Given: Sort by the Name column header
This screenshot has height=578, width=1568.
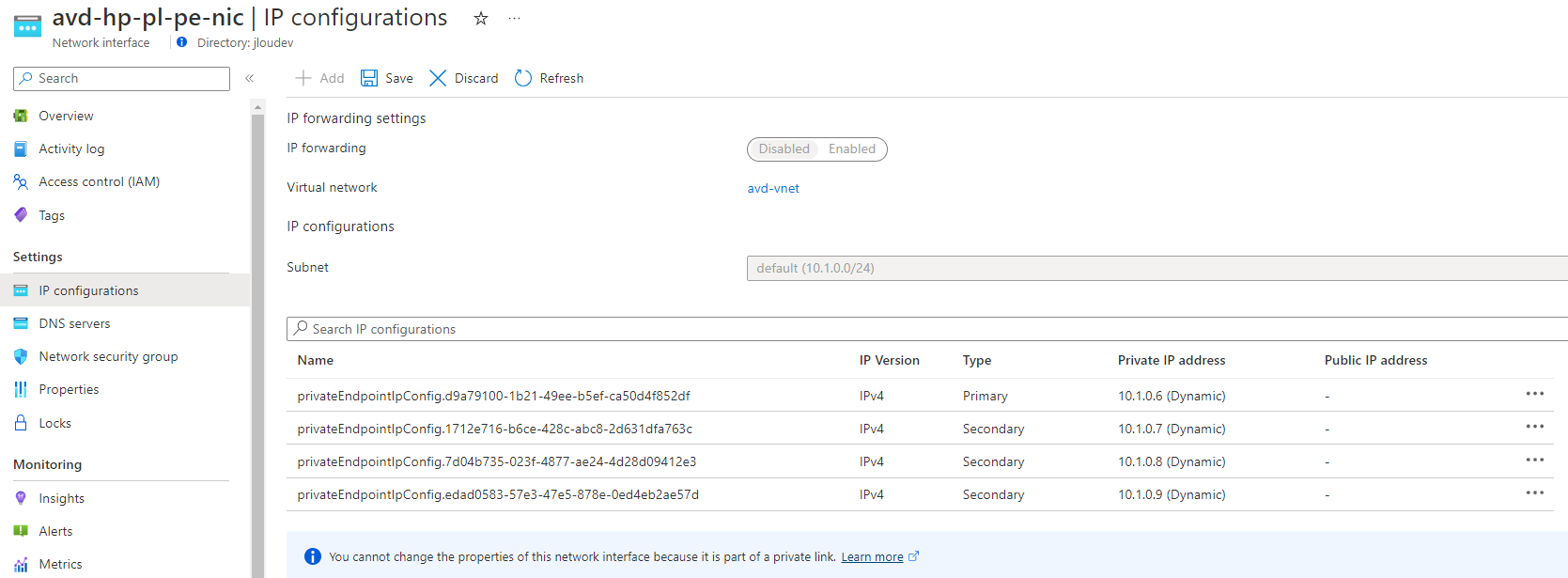Looking at the screenshot, I should (316, 360).
